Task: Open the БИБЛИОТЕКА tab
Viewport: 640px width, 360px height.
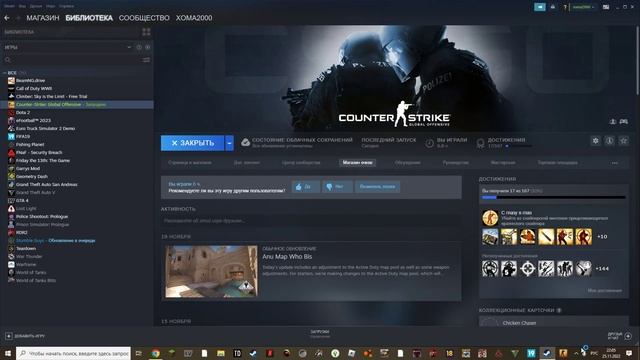Action: point(89,18)
